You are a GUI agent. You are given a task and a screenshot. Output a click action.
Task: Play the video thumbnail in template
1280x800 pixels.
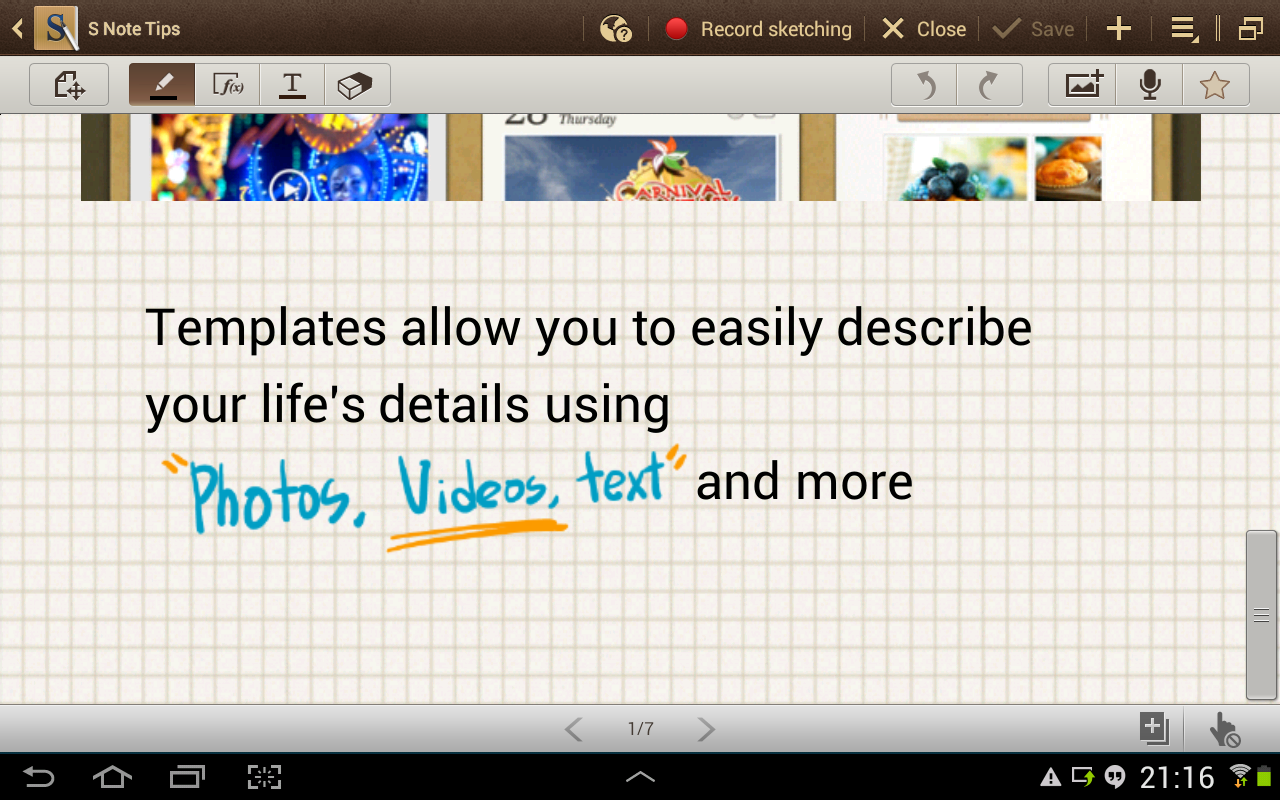[289, 187]
